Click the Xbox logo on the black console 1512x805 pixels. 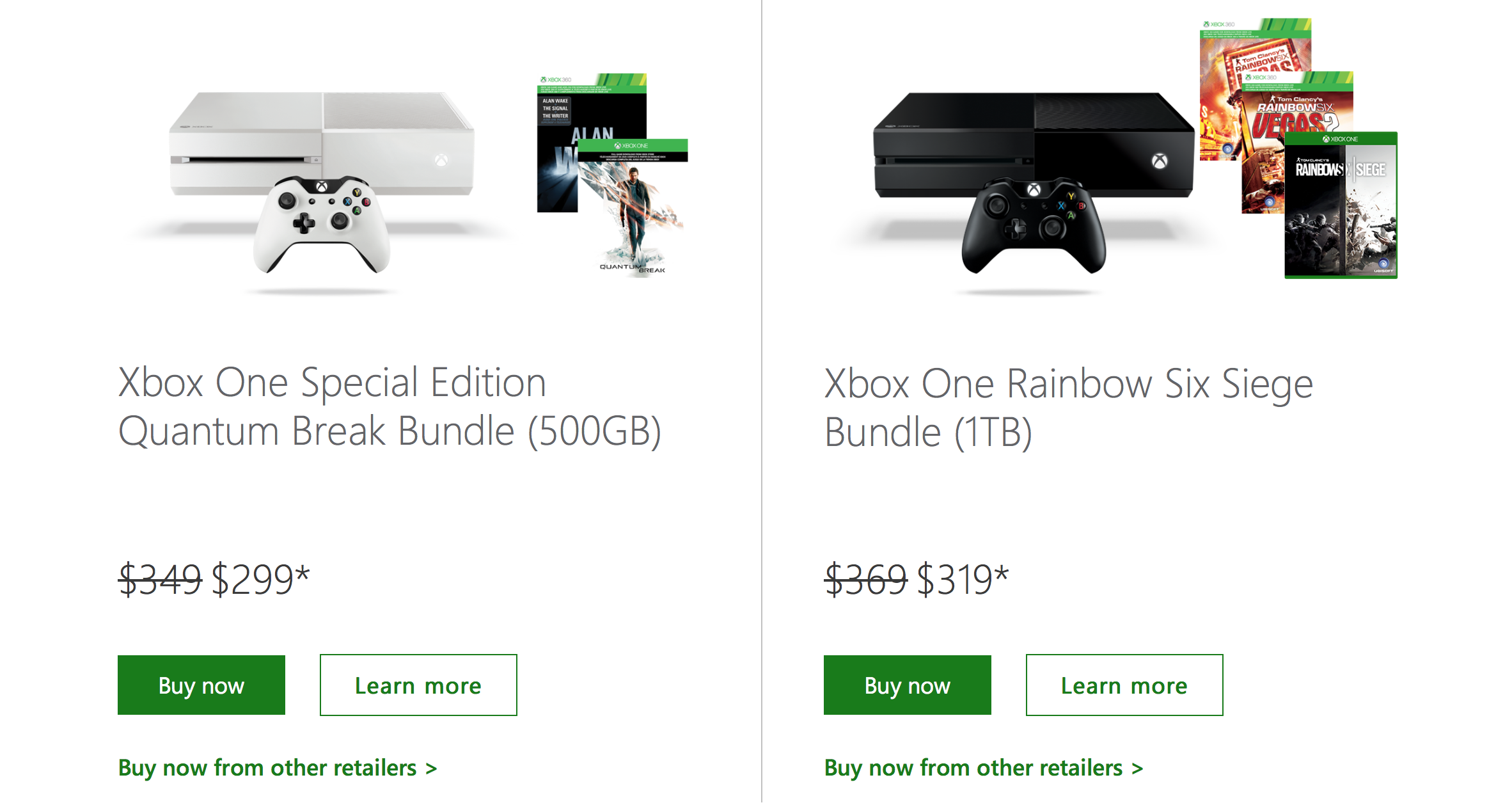point(1160,161)
